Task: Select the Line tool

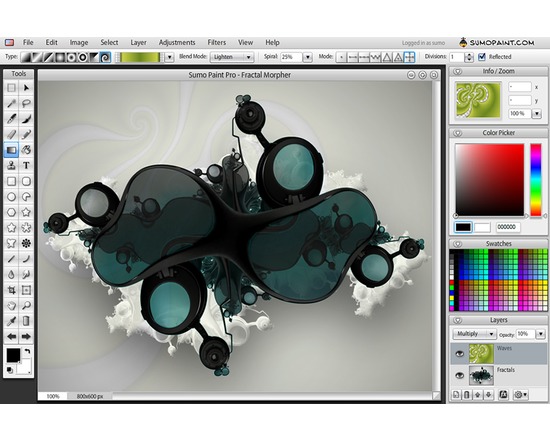Action: pyautogui.click(x=12, y=259)
